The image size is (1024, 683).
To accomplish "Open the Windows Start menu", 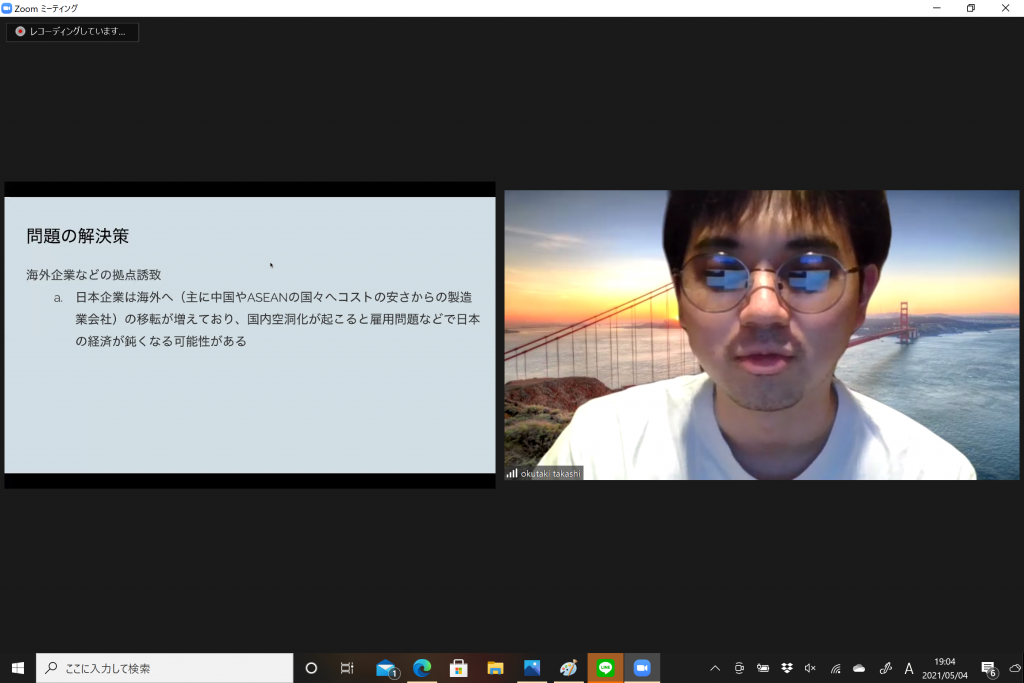I will point(18,668).
